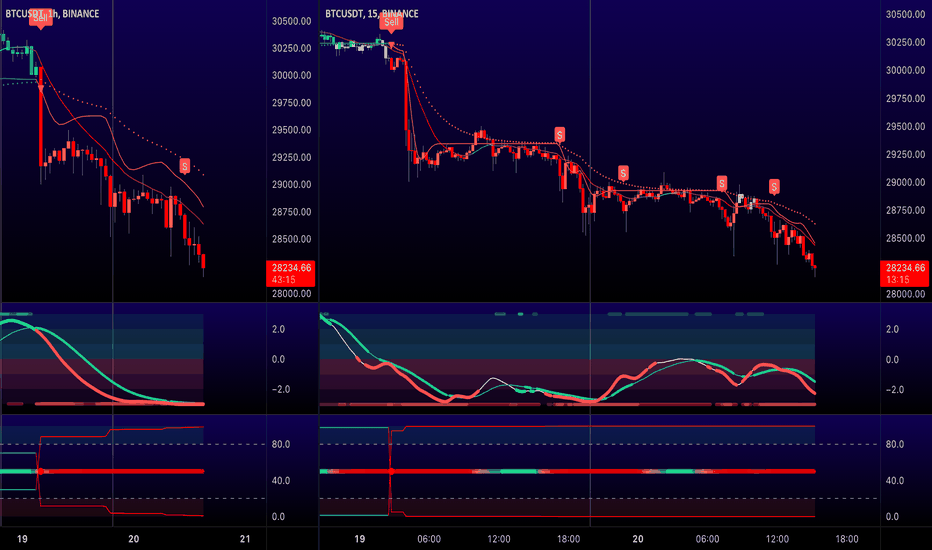
Task: Click 28500.00 on the 1h chart price axis
Action: 291,239
